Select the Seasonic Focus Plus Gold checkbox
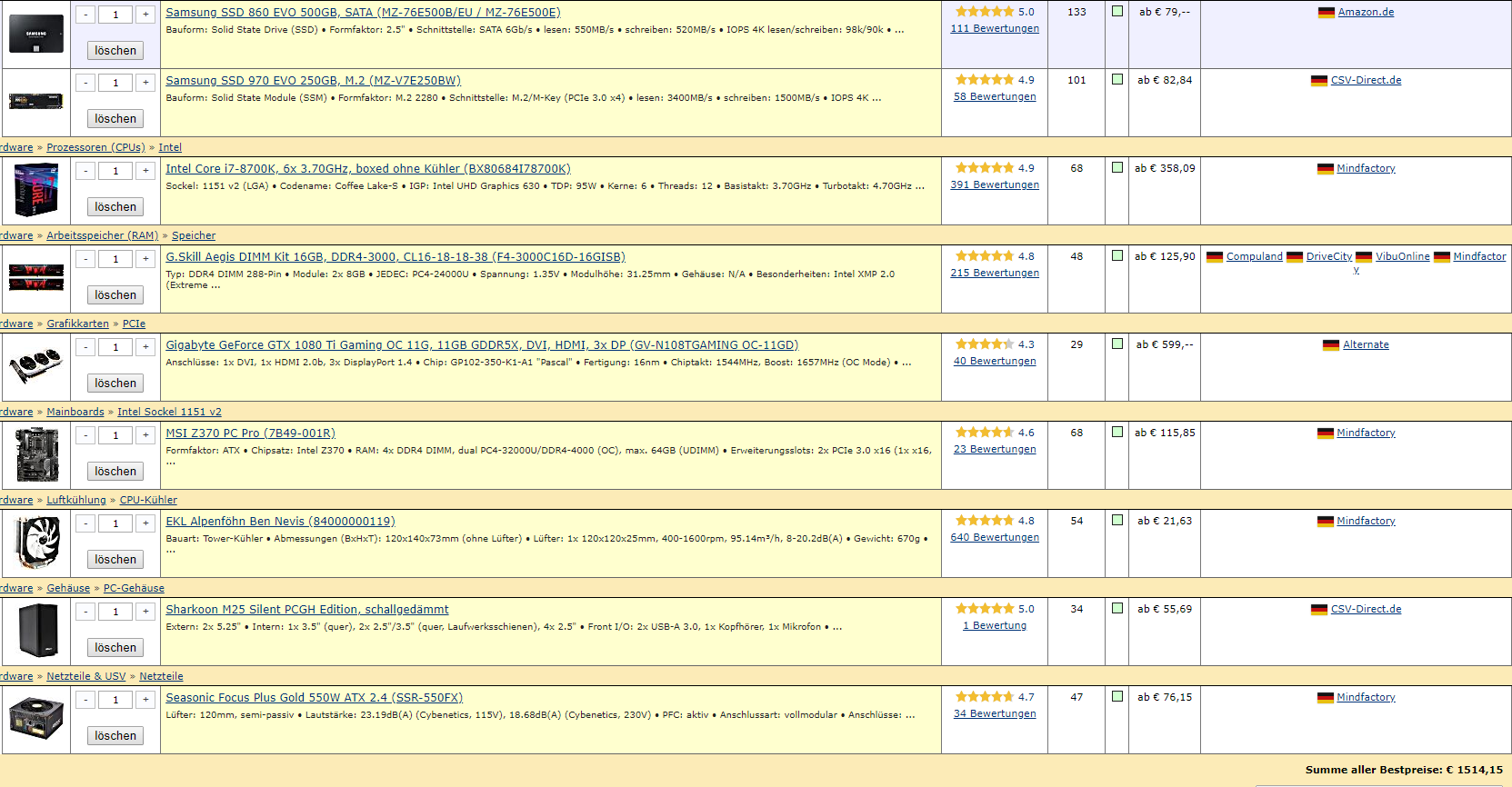Viewport: 1512px width, 787px height. [1117, 697]
